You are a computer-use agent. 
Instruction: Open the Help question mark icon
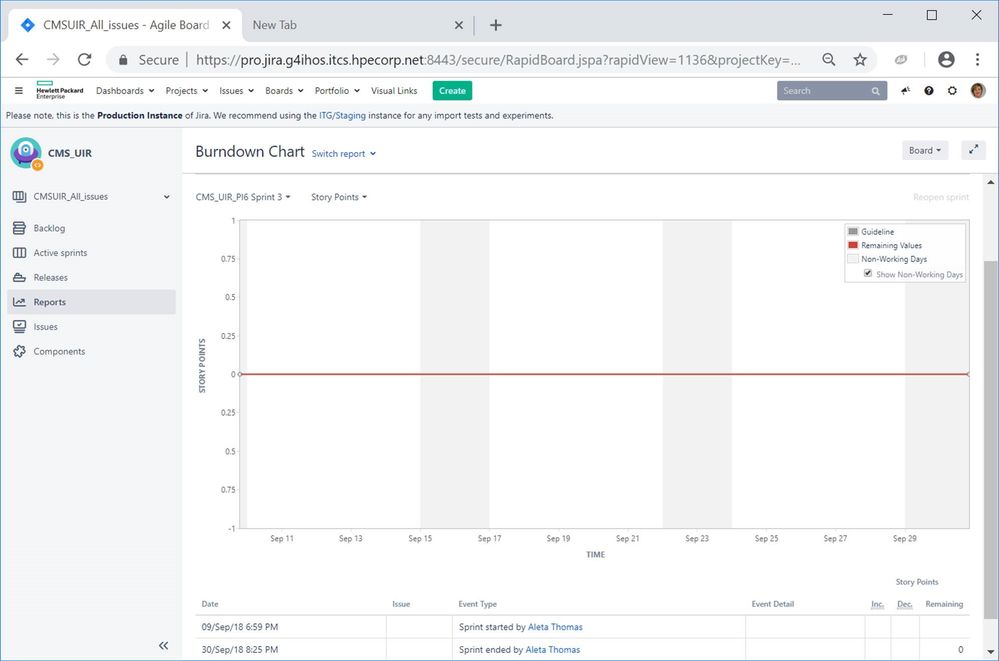pos(929,91)
